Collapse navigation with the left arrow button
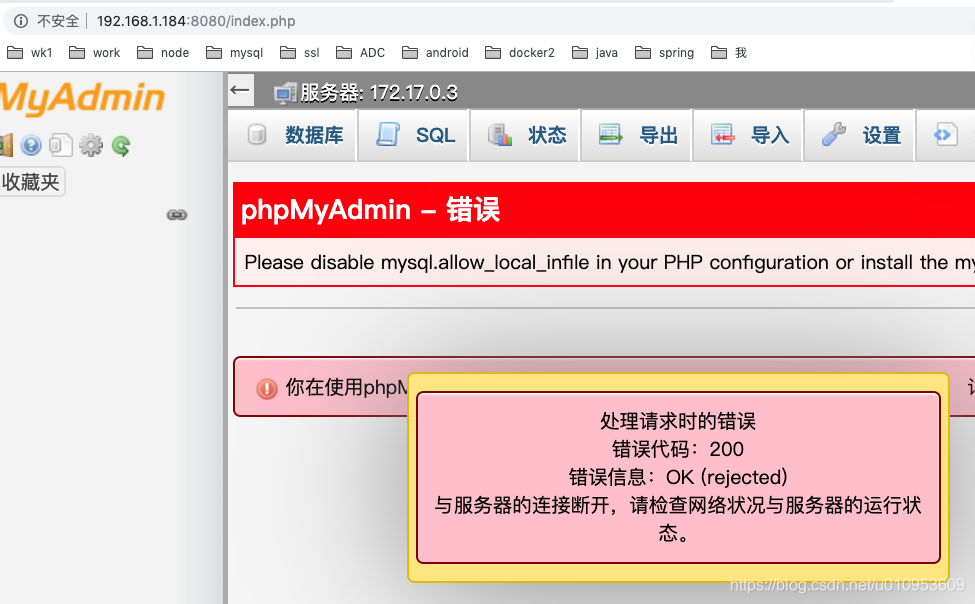The width and height of the screenshot is (975, 604). [240, 90]
